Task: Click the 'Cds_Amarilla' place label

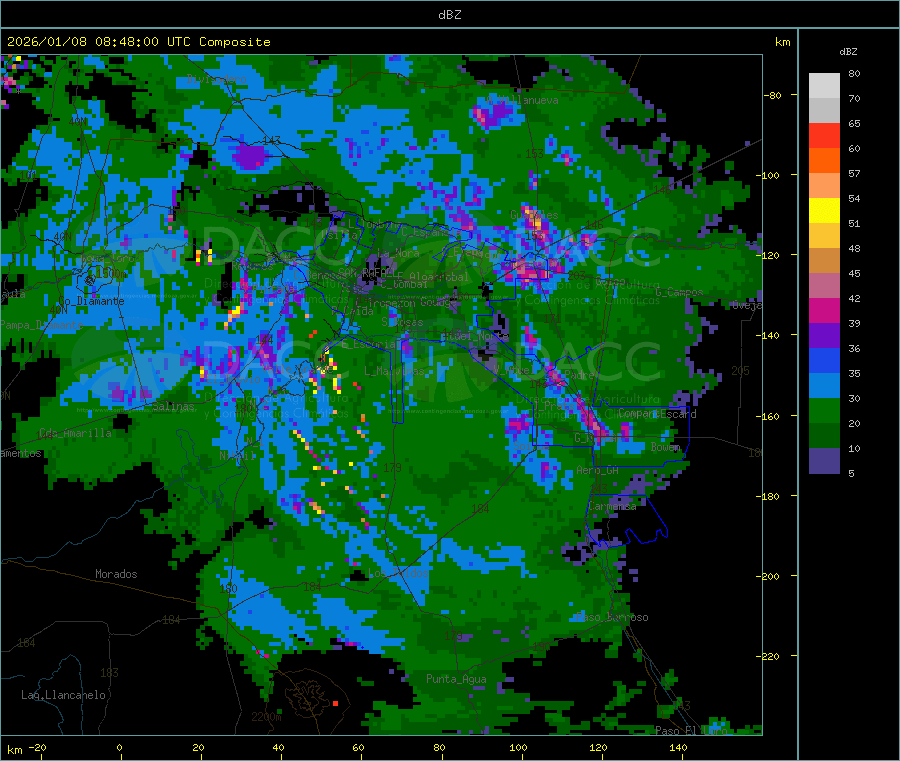Action: click(75, 433)
